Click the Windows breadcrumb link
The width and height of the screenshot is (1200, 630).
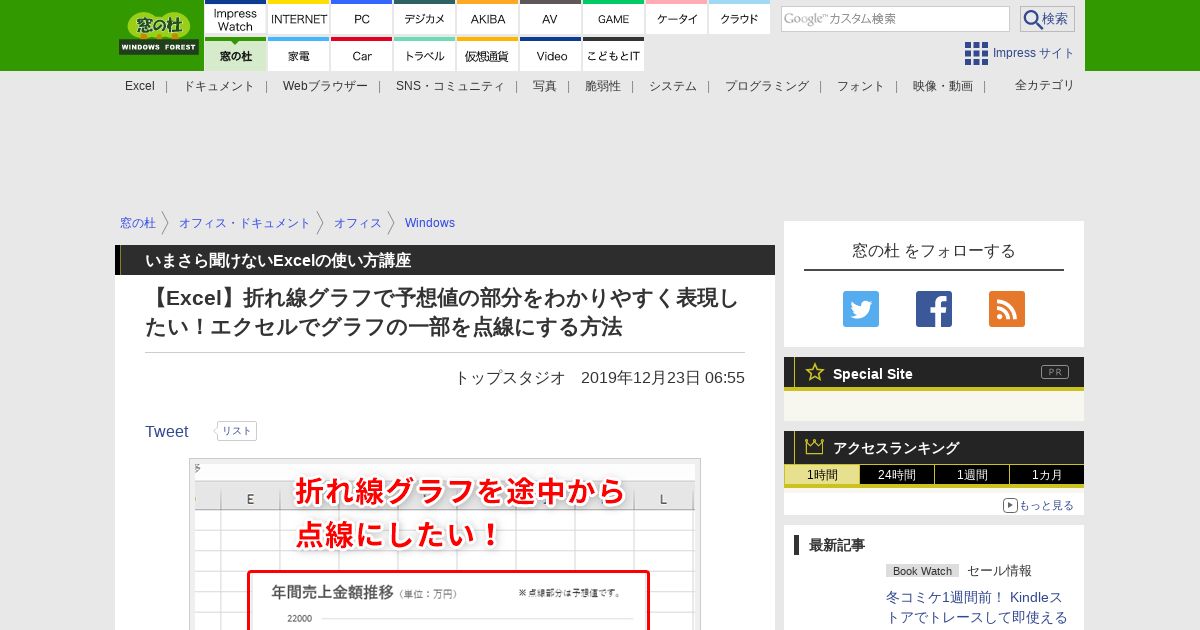(430, 223)
